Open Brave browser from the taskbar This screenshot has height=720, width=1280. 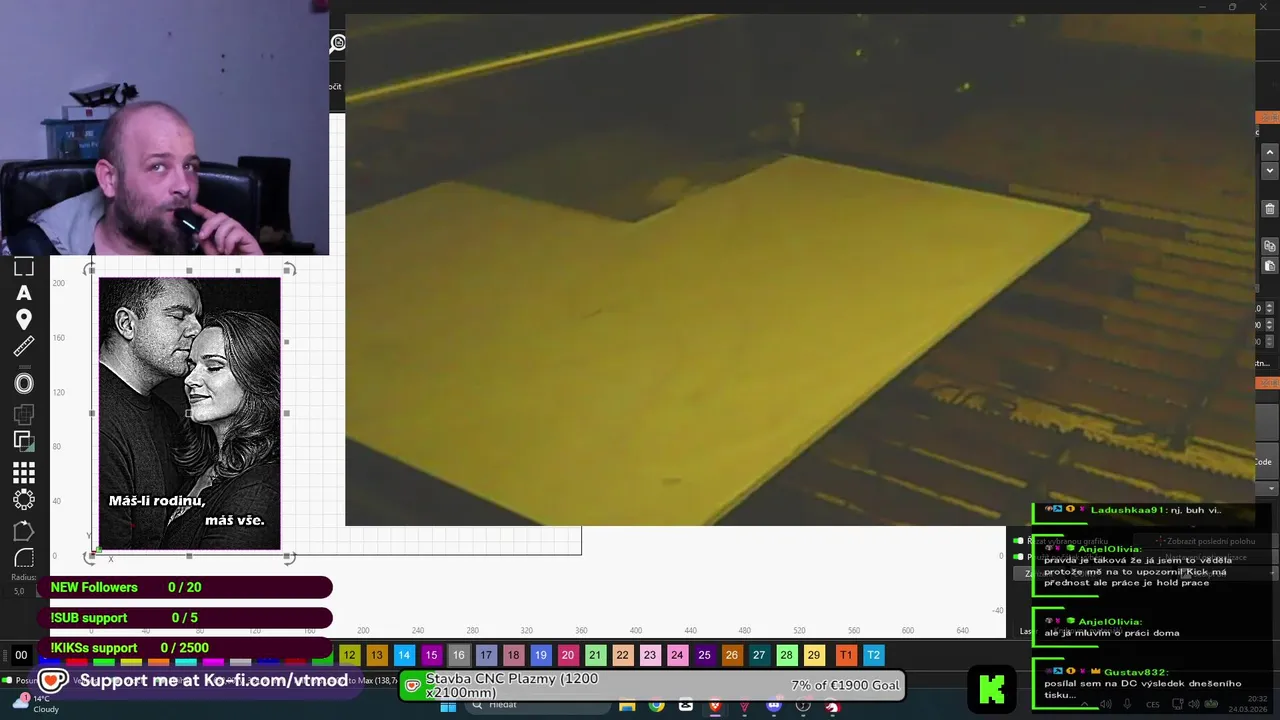pos(715,706)
